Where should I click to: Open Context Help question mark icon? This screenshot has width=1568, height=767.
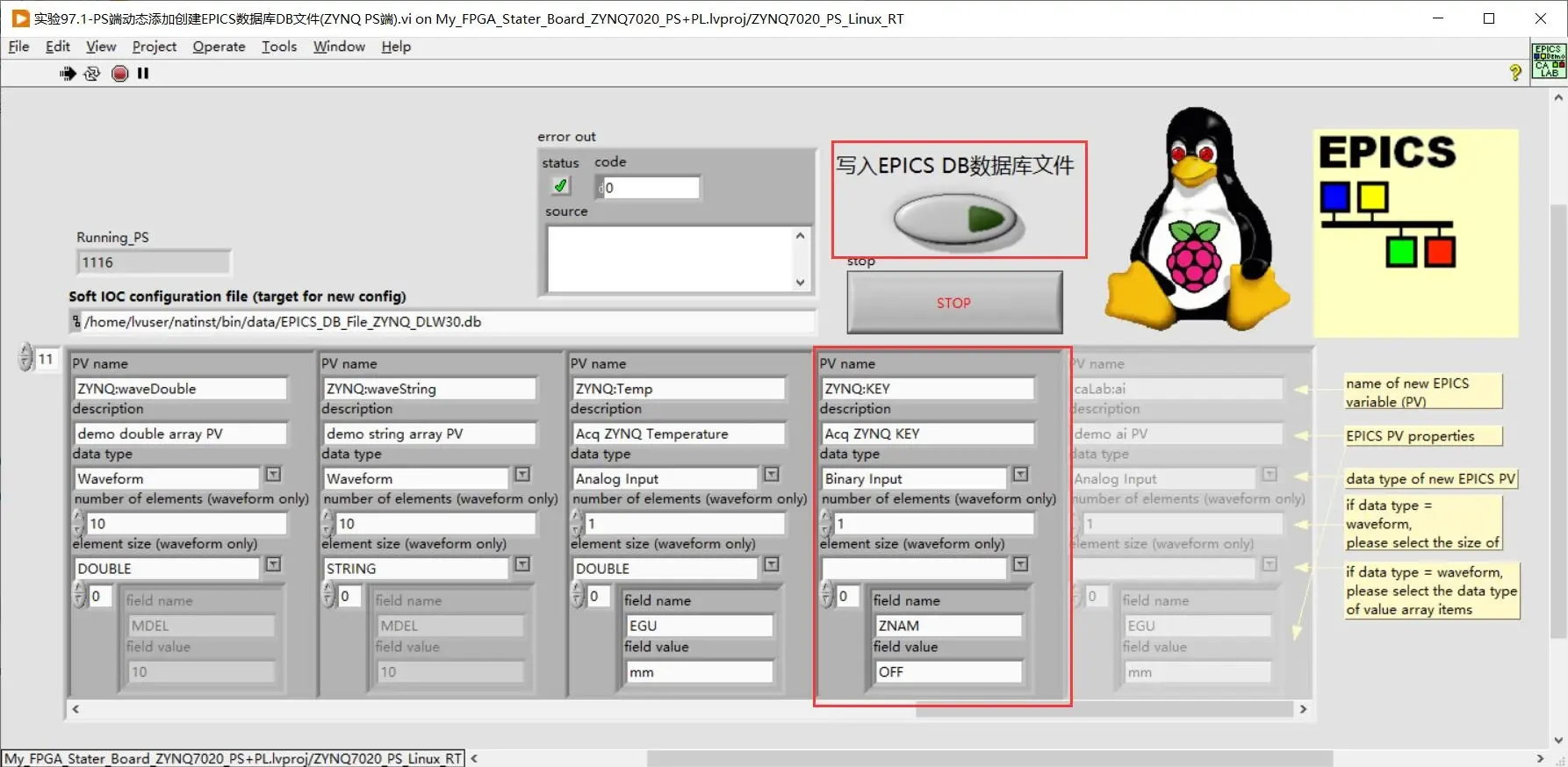pyautogui.click(x=1515, y=73)
